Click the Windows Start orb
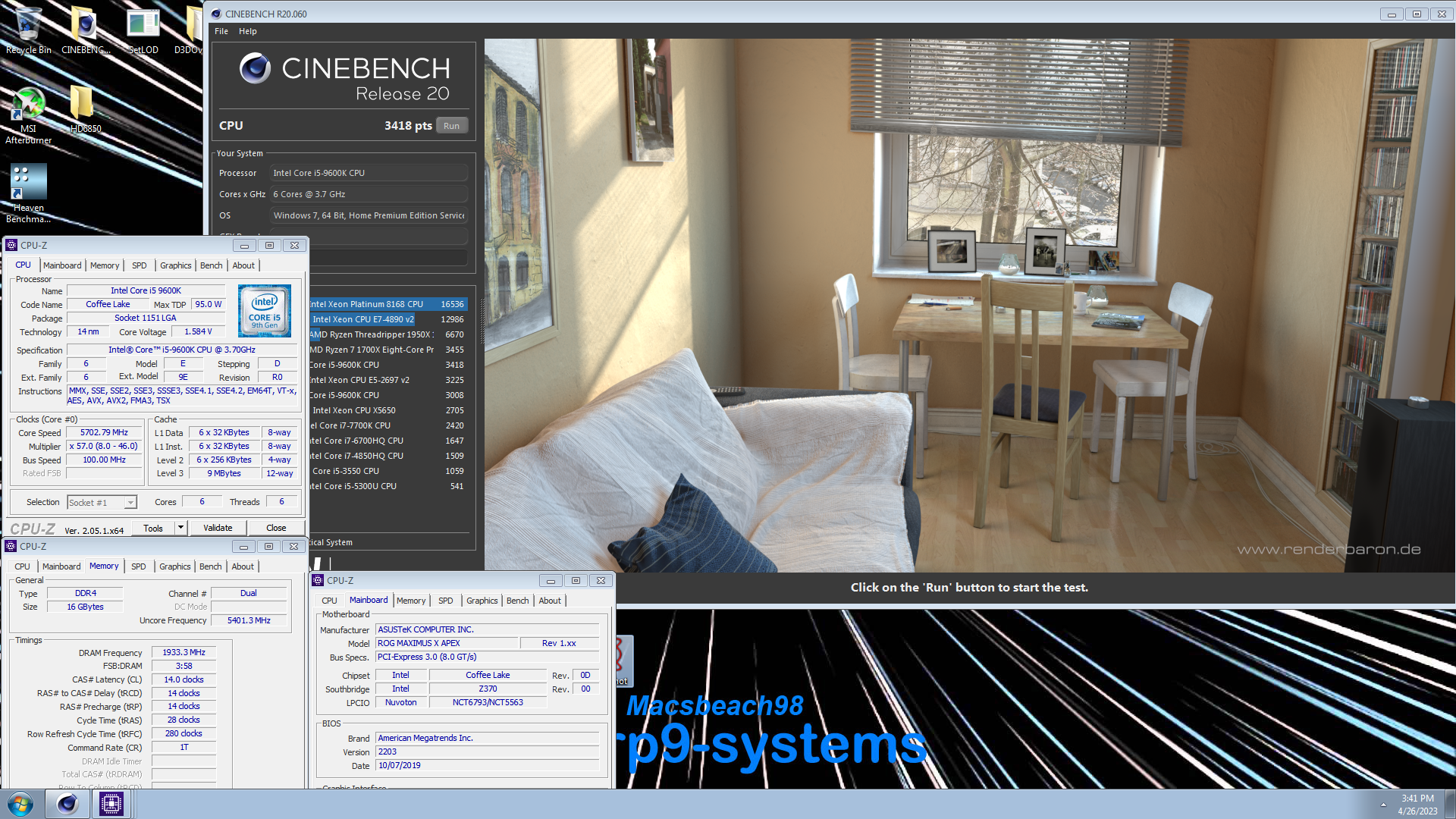 pyautogui.click(x=20, y=804)
